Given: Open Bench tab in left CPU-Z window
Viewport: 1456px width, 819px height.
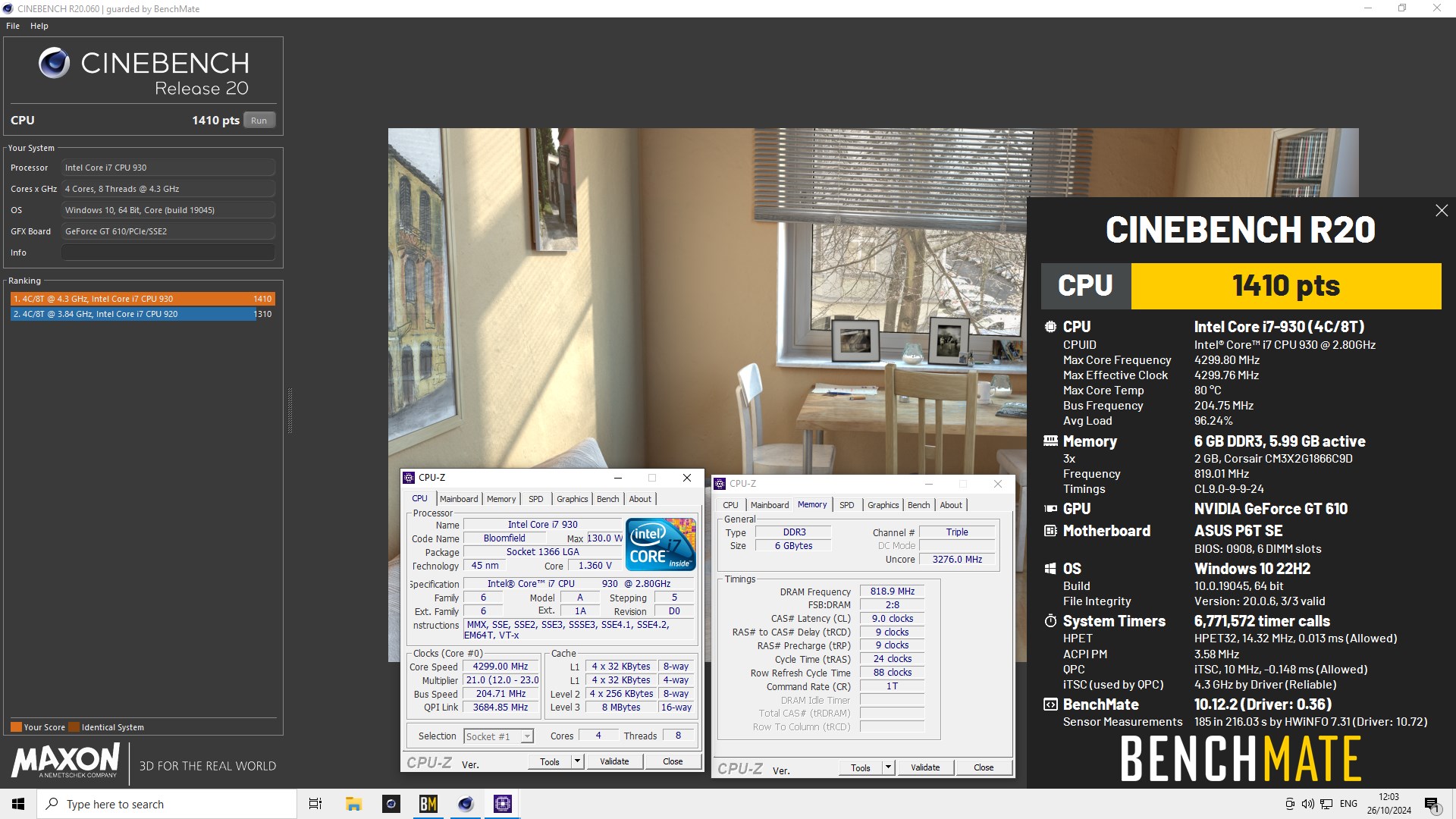Looking at the screenshot, I should coord(608,499).
